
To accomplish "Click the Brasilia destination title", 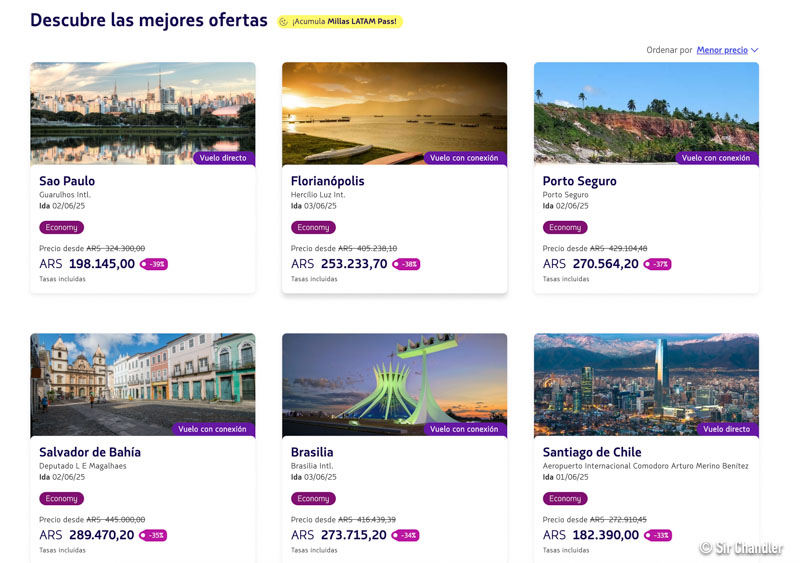I will coord(312,452).
